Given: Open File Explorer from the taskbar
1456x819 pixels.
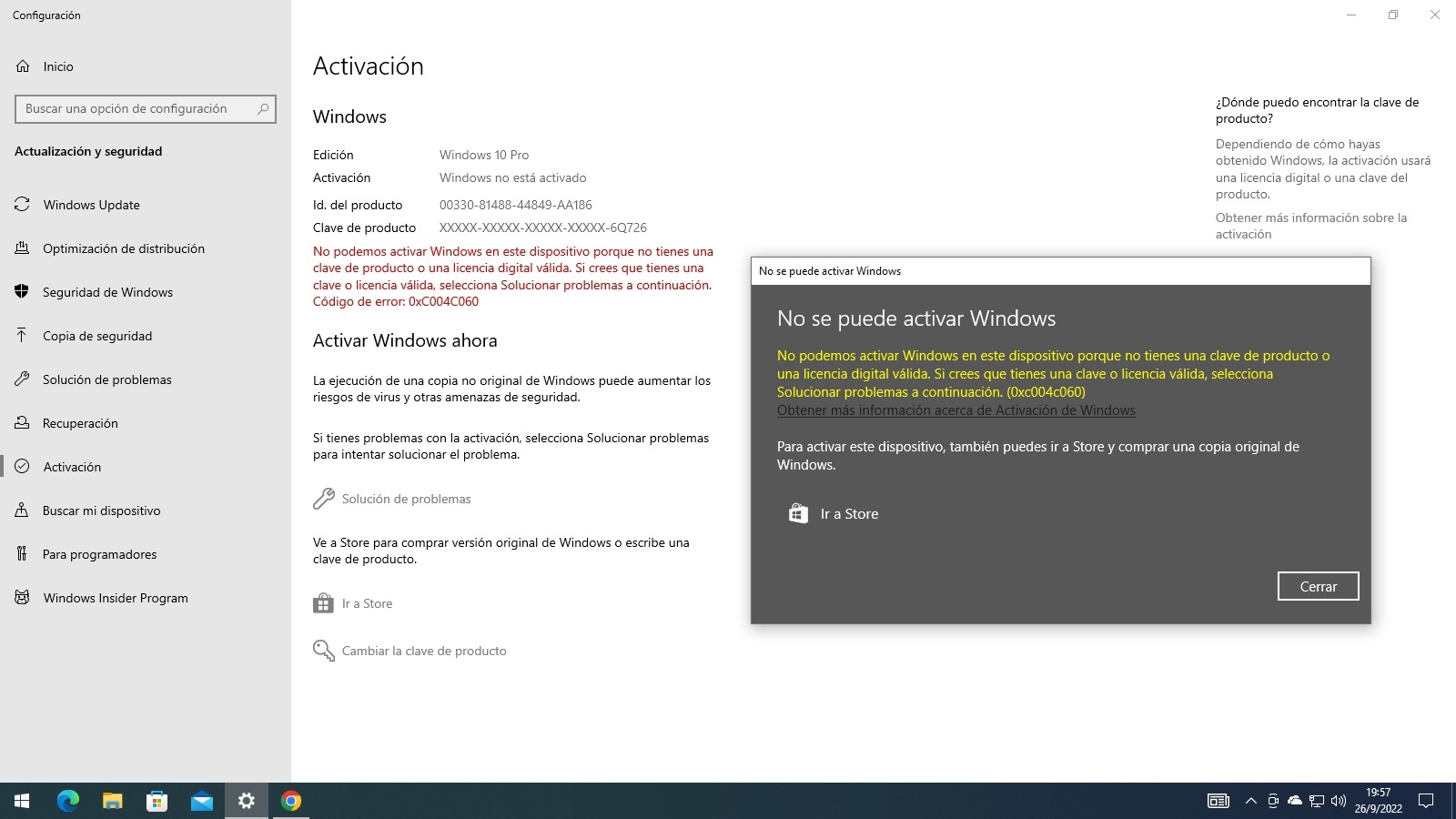Looking at the screenshot, I should (112, 801).
